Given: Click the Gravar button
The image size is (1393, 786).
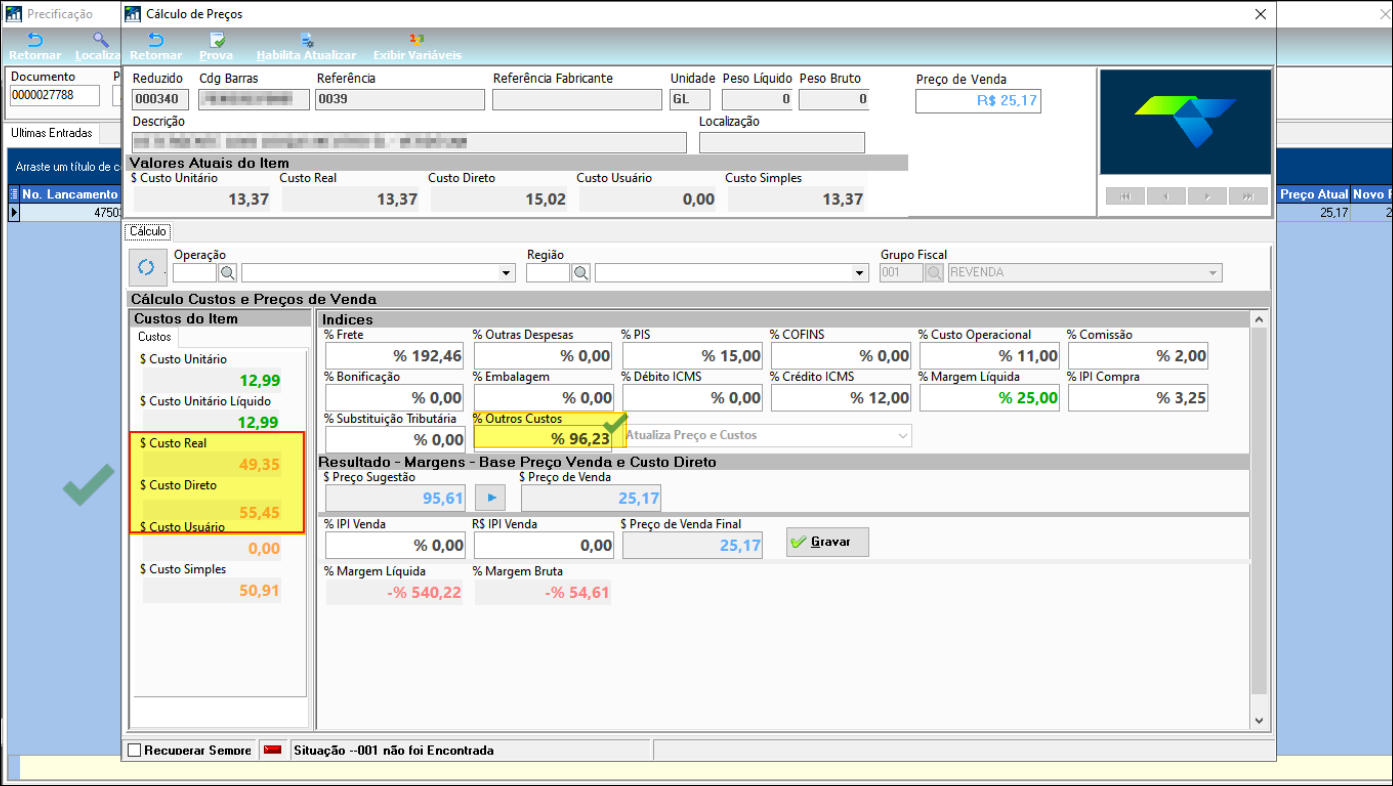Looking at the screenshot, I should [827, 542].
